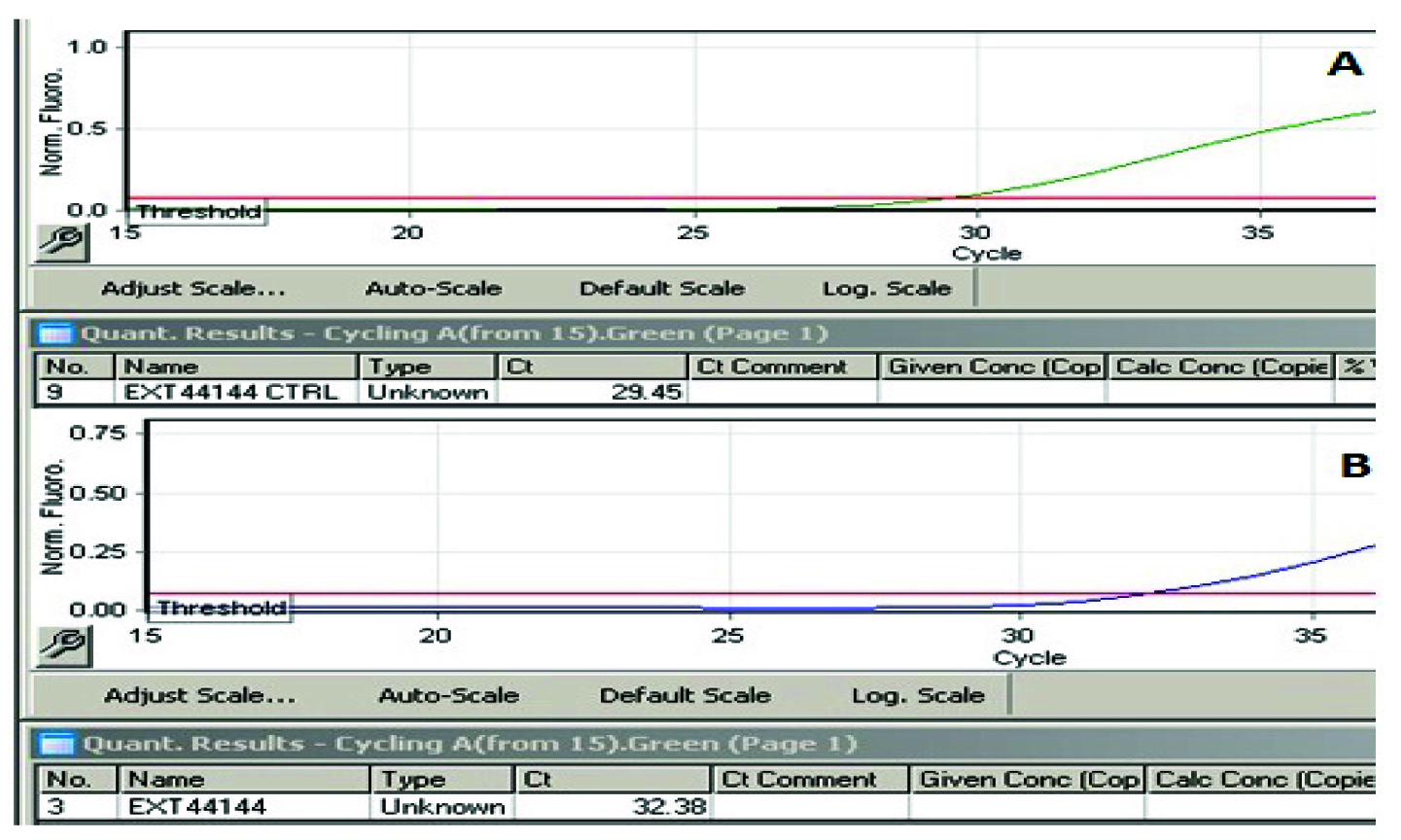Switch chart A to Log. Scale
Viewport: 1401px width, 840px height.
click(886, 289)
